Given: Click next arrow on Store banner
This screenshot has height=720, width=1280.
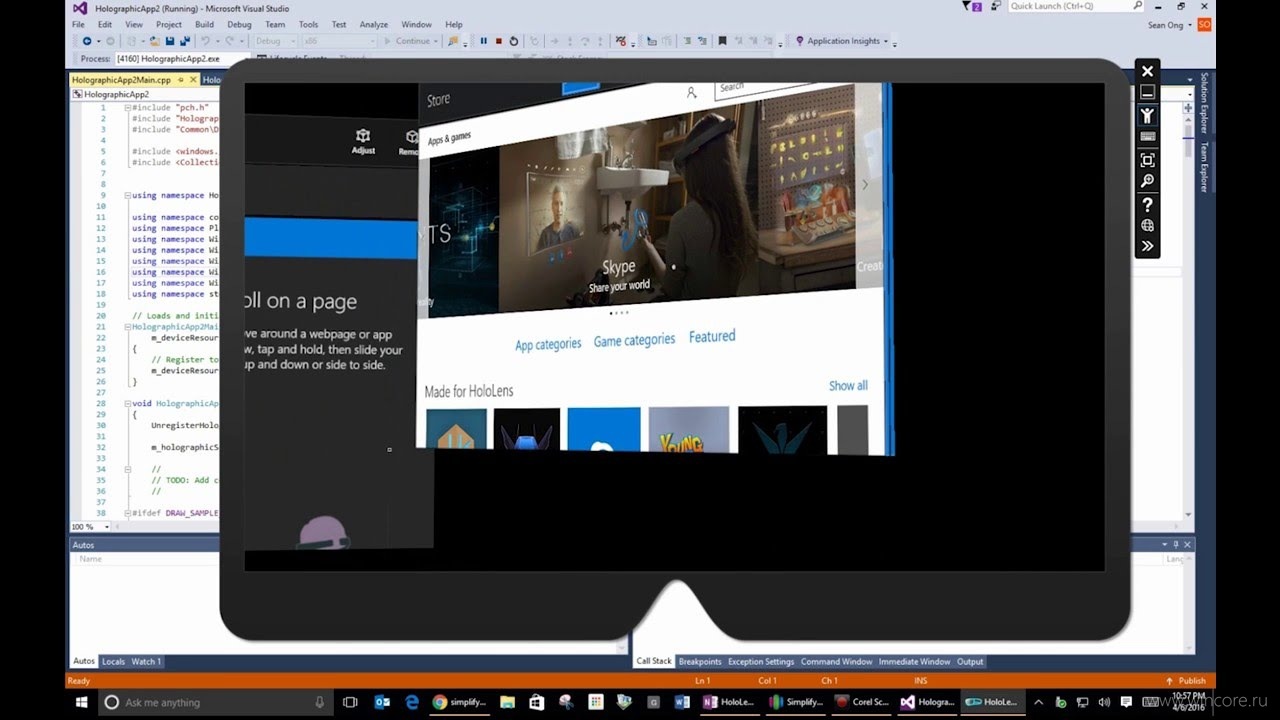Looking at the screenshot, I should pos(865,184).
